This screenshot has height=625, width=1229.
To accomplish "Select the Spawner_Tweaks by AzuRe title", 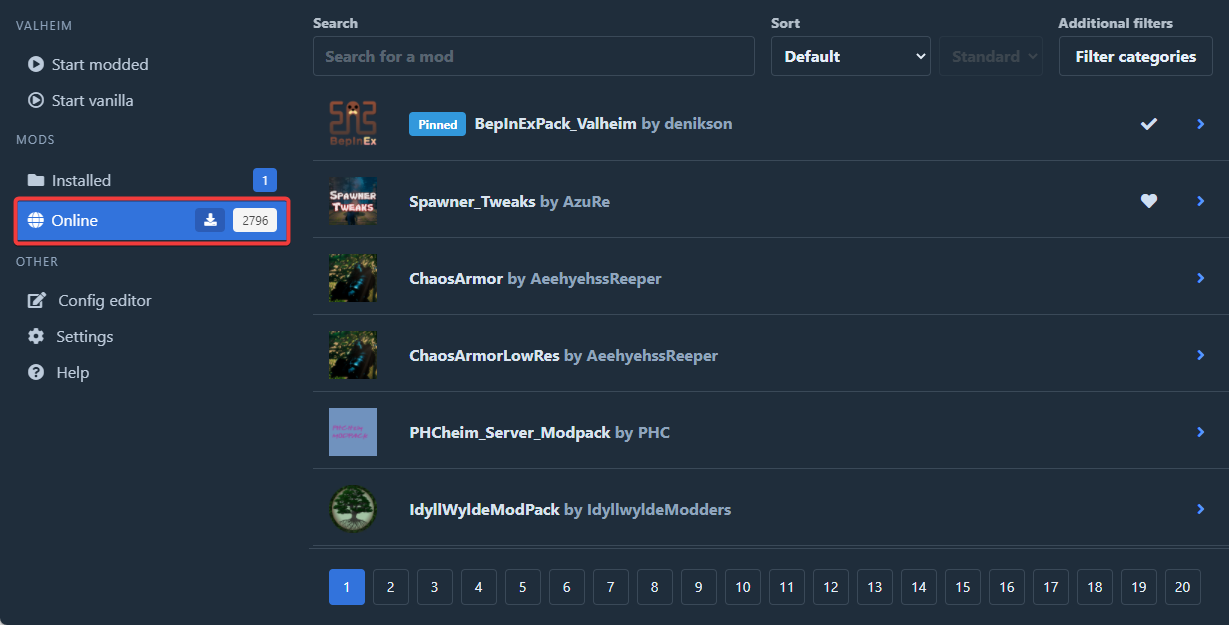I will (x=509, y=201).
